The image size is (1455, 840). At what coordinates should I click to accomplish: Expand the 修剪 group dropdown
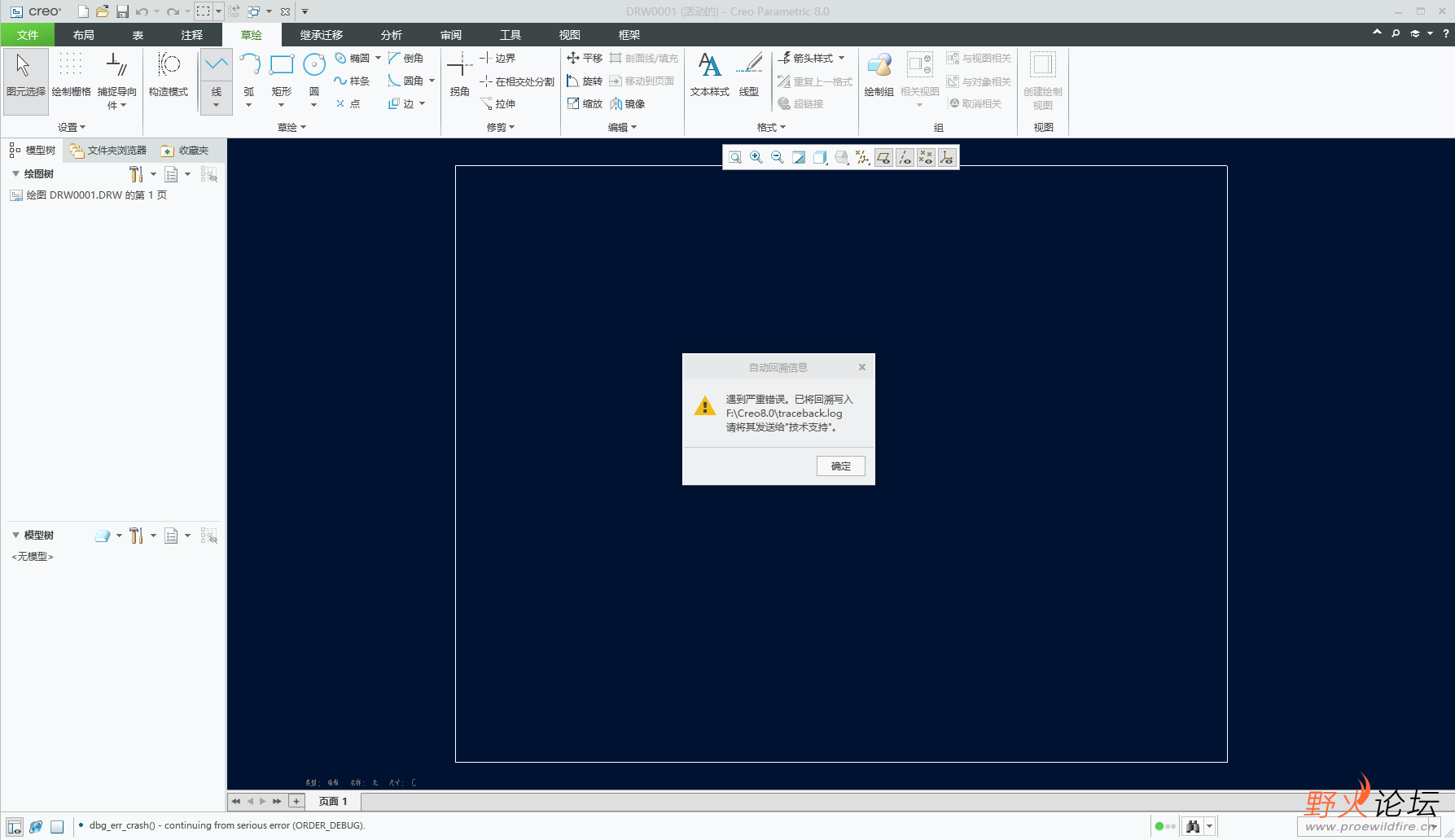click(x=501, y=128)
